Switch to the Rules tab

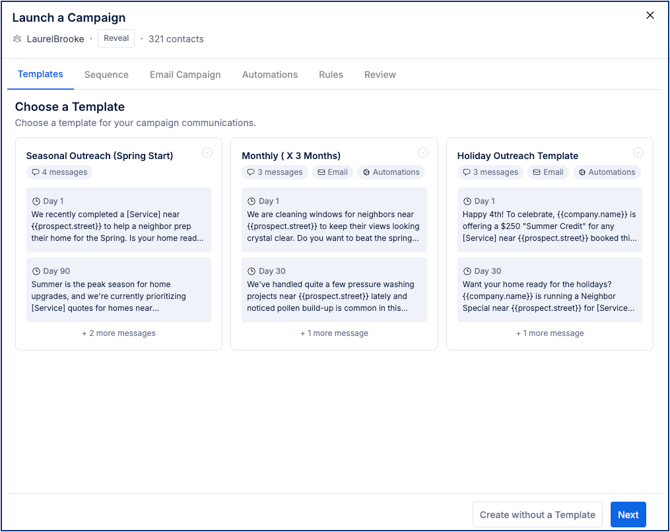click(x=331, y=75)
